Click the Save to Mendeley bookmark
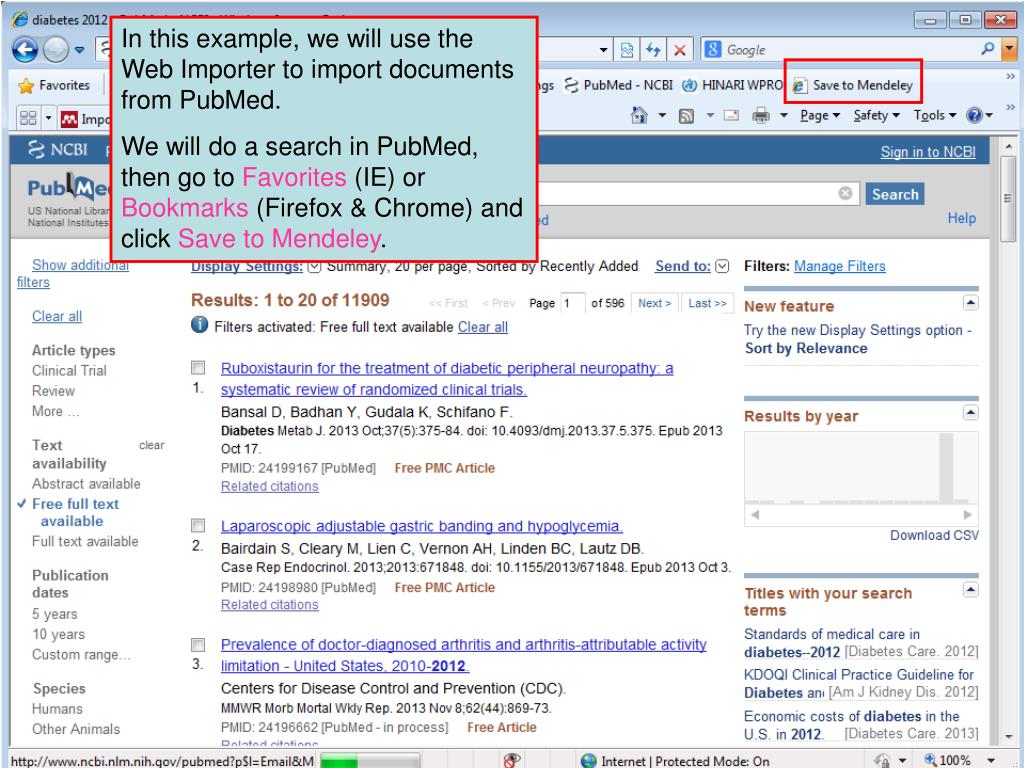 [x=853, y=85]
